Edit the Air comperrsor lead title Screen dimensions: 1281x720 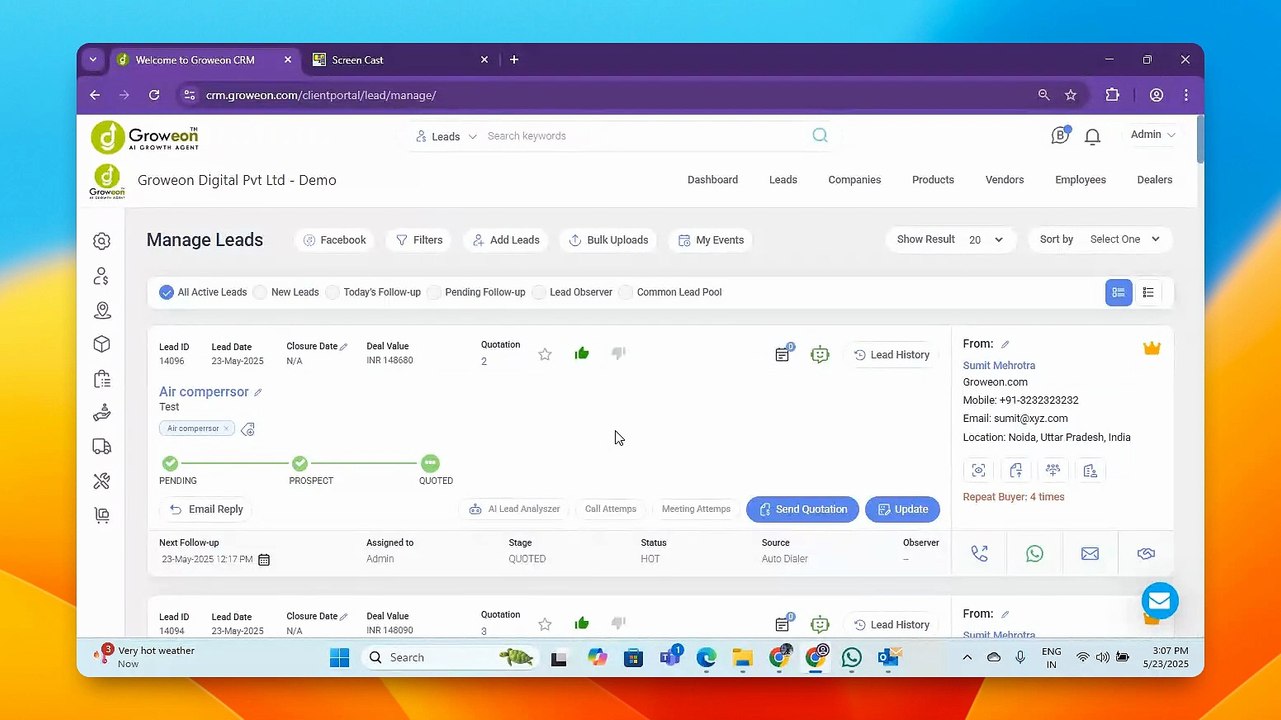[x=258, y=392]
